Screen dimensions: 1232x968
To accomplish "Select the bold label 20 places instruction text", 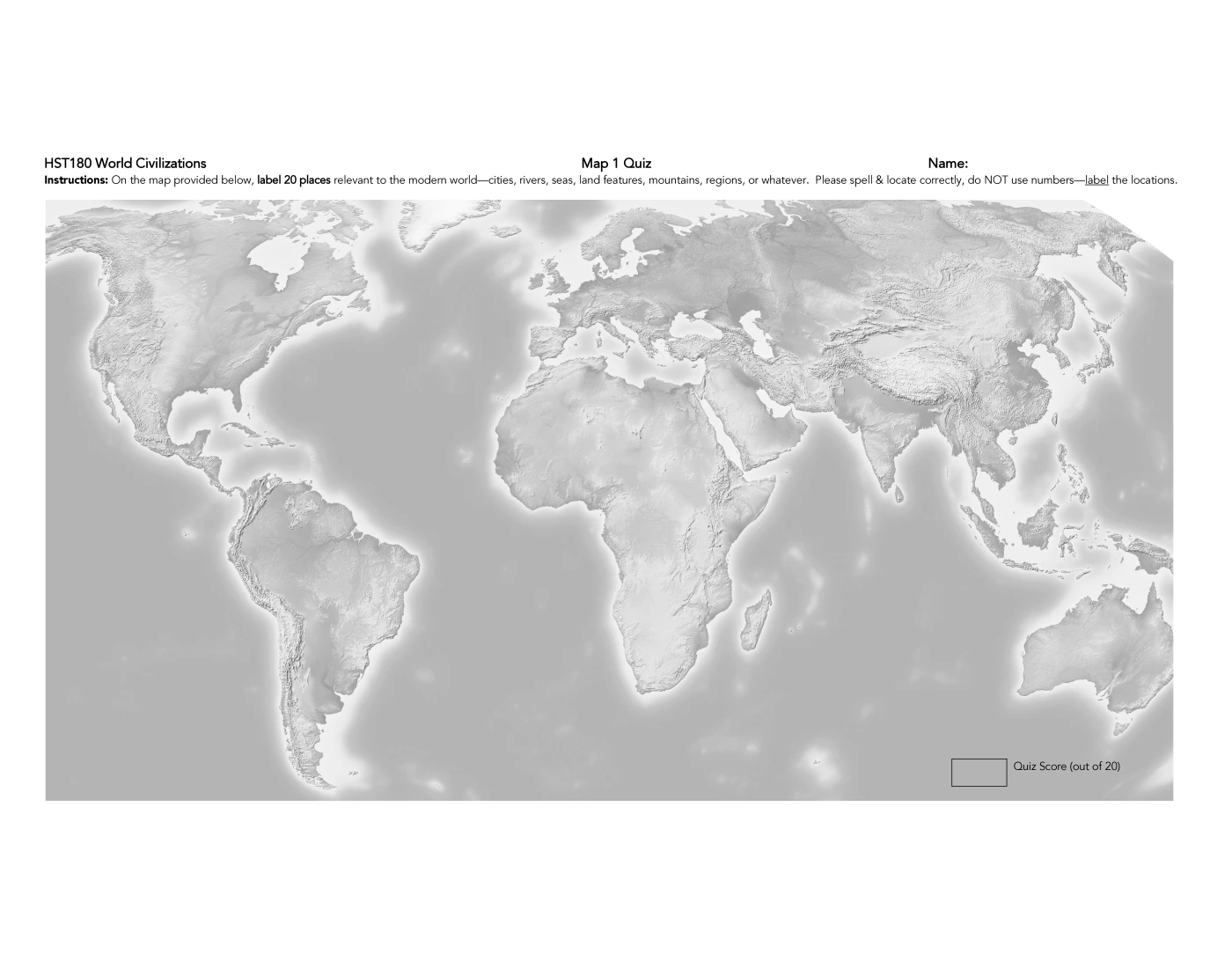I will pos(293,180).
